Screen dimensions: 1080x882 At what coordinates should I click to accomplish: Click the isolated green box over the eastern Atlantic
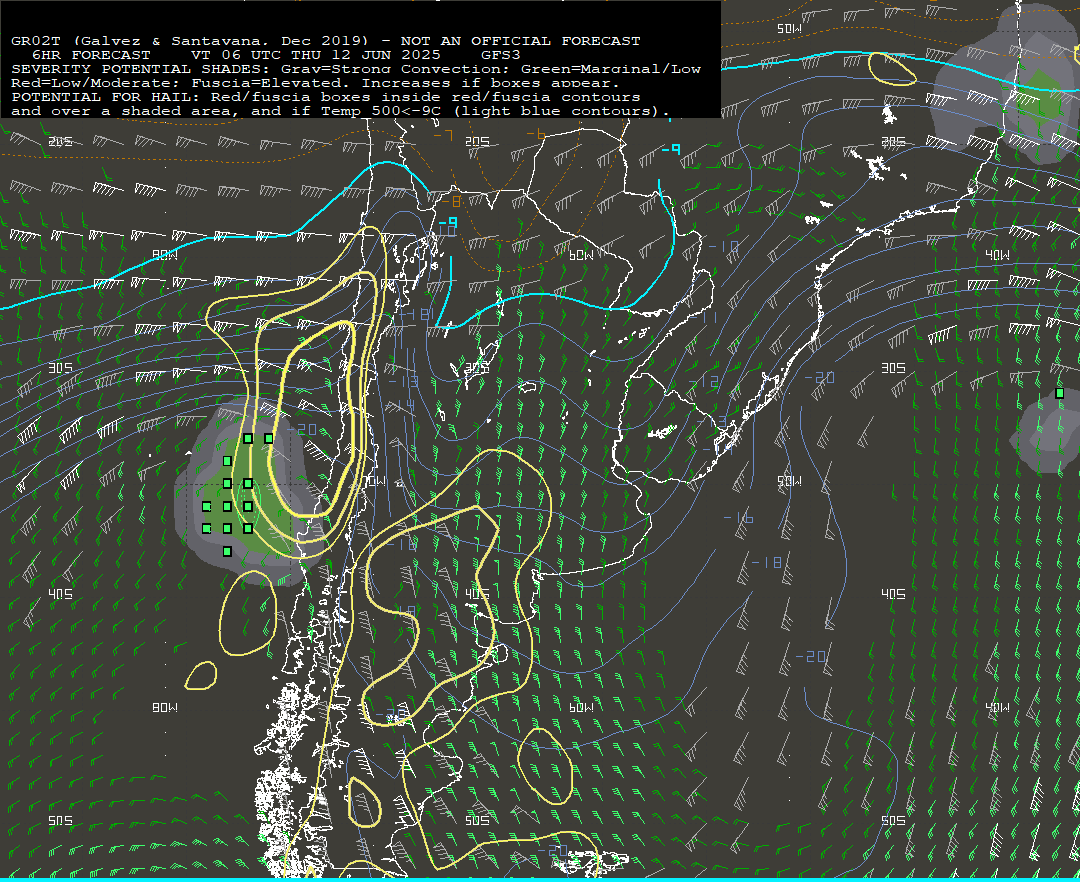coord(1059,393)
